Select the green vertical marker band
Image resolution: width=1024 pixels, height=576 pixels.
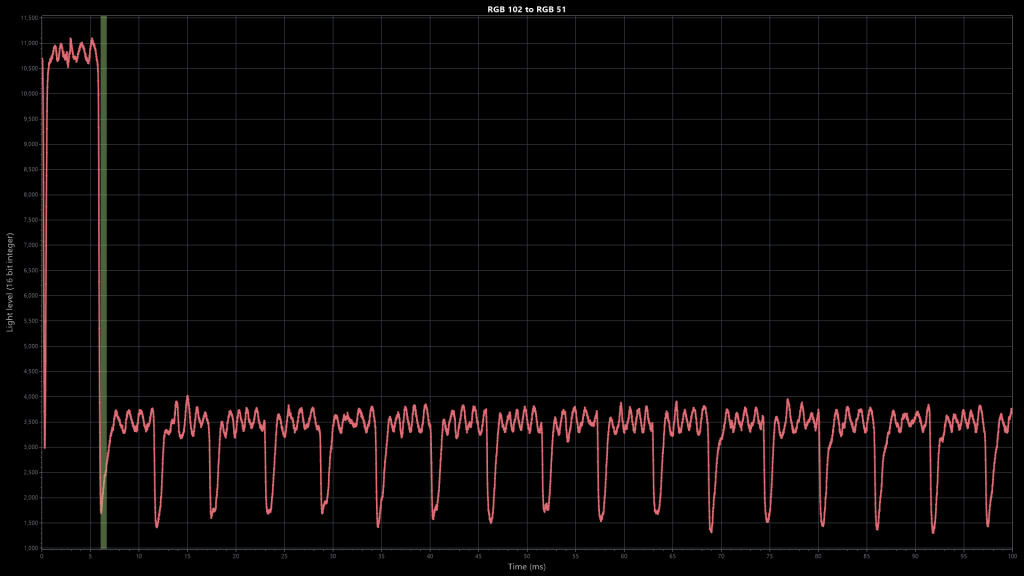[103, 282]
